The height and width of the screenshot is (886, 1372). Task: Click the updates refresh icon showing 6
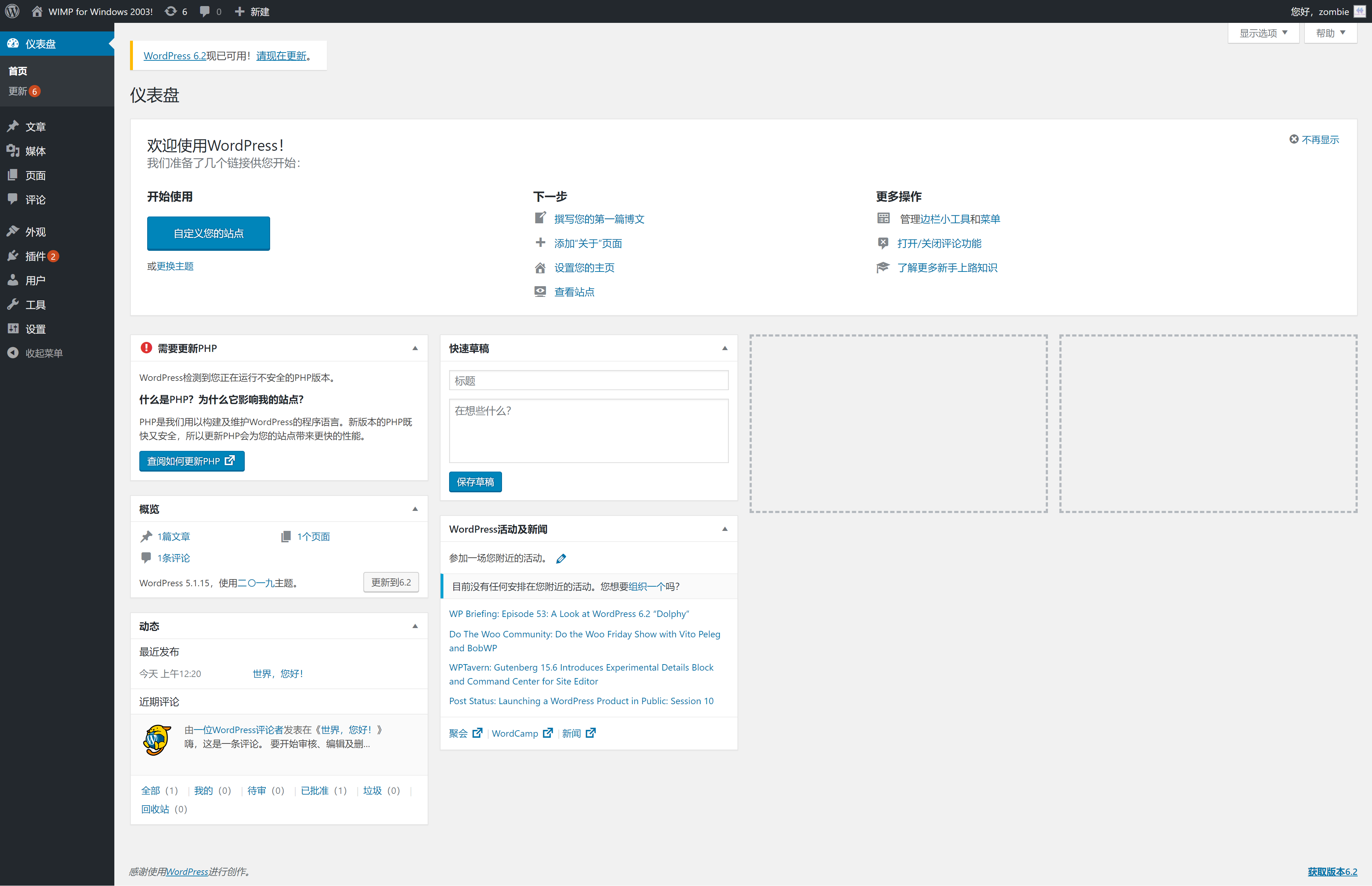click(171, 11)
